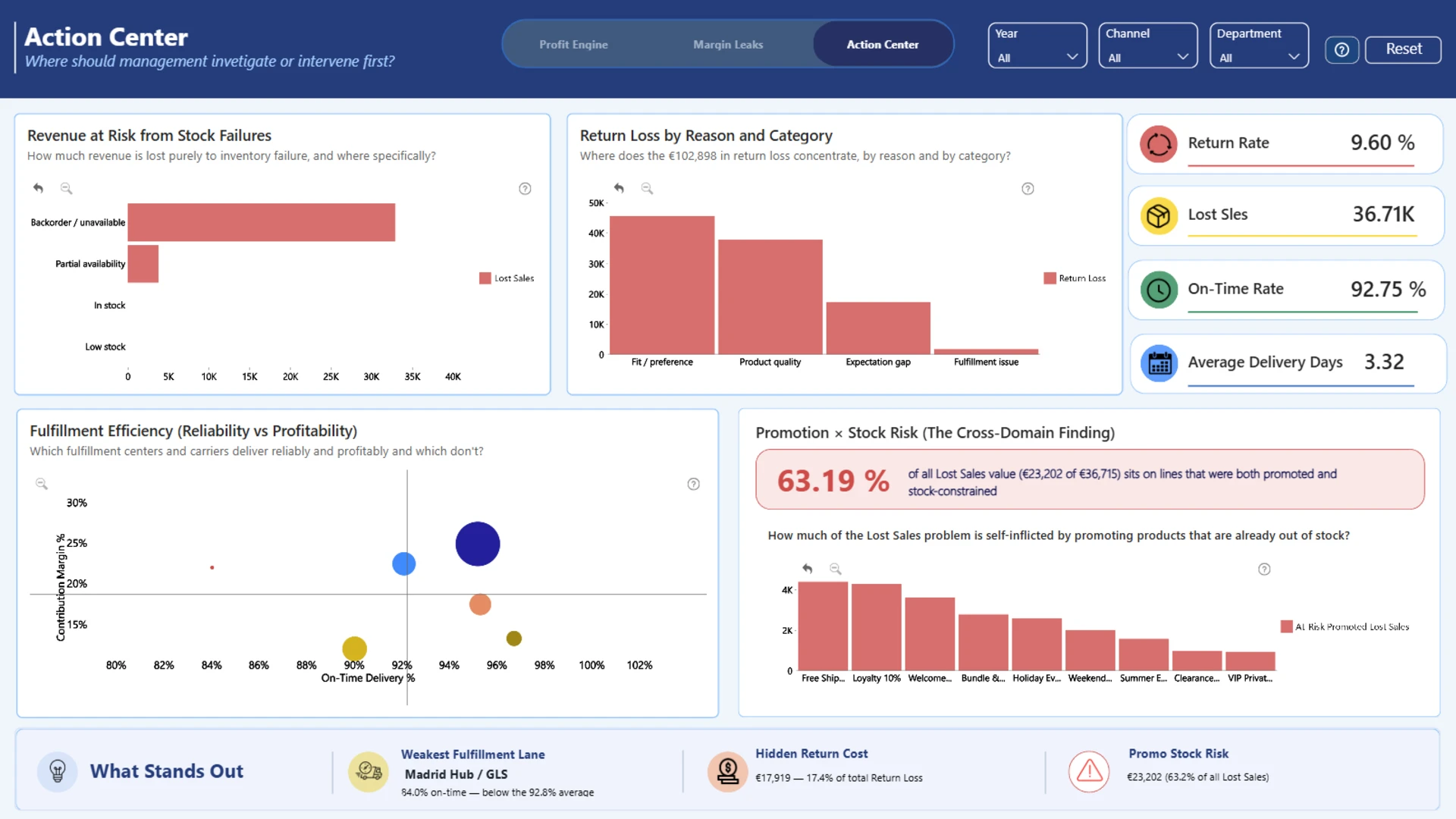Click zoom icon in Fulfillment Efficiency chart
Image resolution: width=1456 pixels, height=819 pixels.
pyautogui.click(x=42, y=484)
